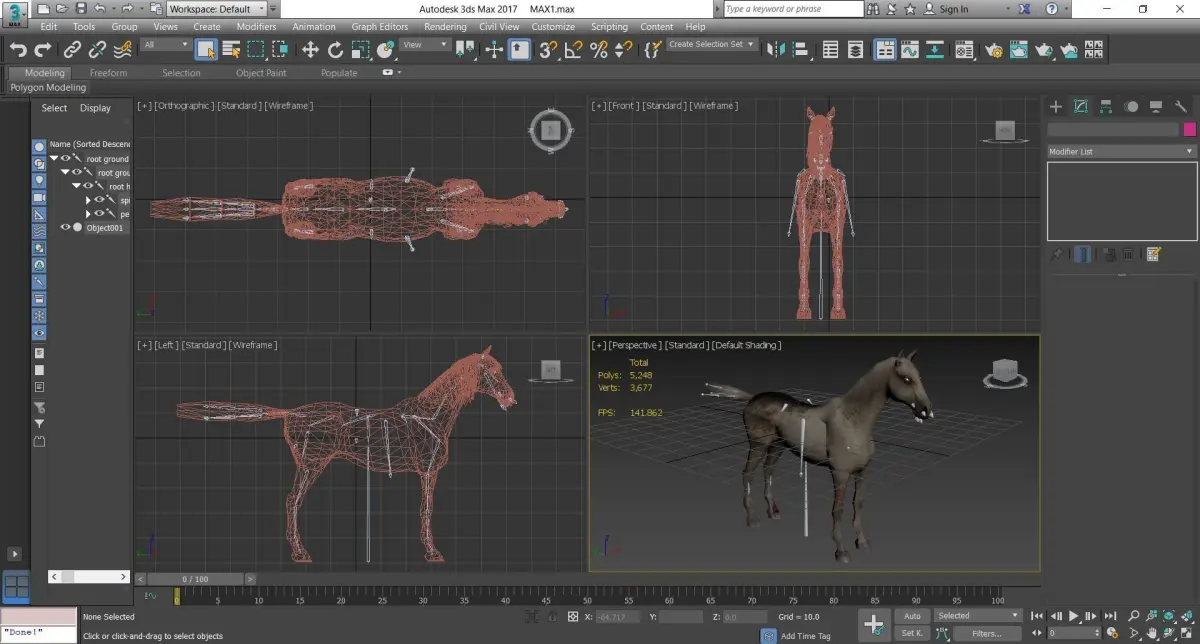Screen dimensions: 1200x644
Task: Switch to the Freeform ribbon tab
Action: (x=108, y=73)
